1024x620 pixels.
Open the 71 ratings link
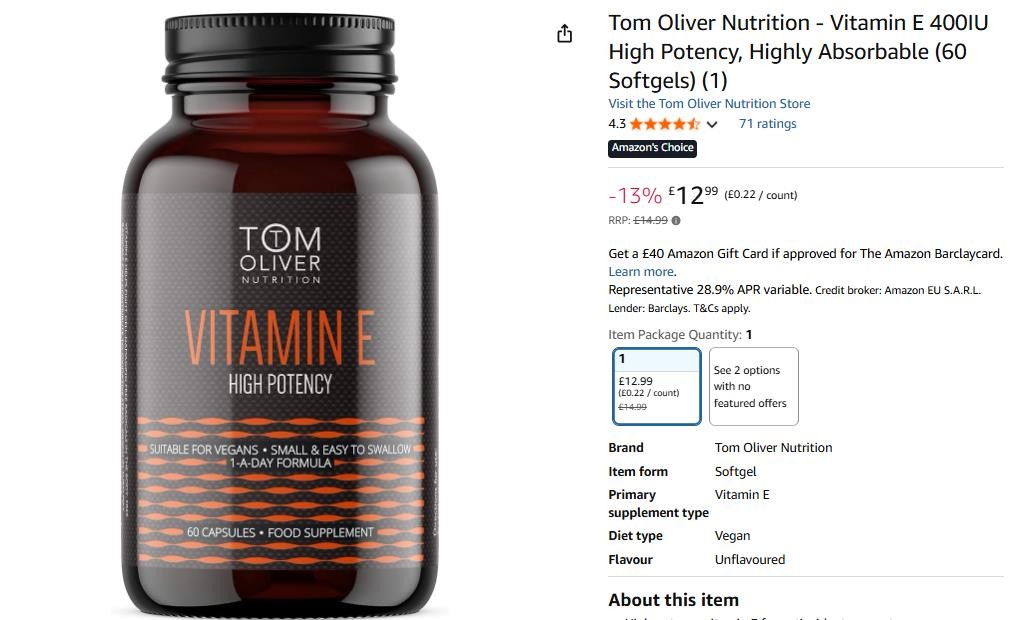tap(767, 123)
